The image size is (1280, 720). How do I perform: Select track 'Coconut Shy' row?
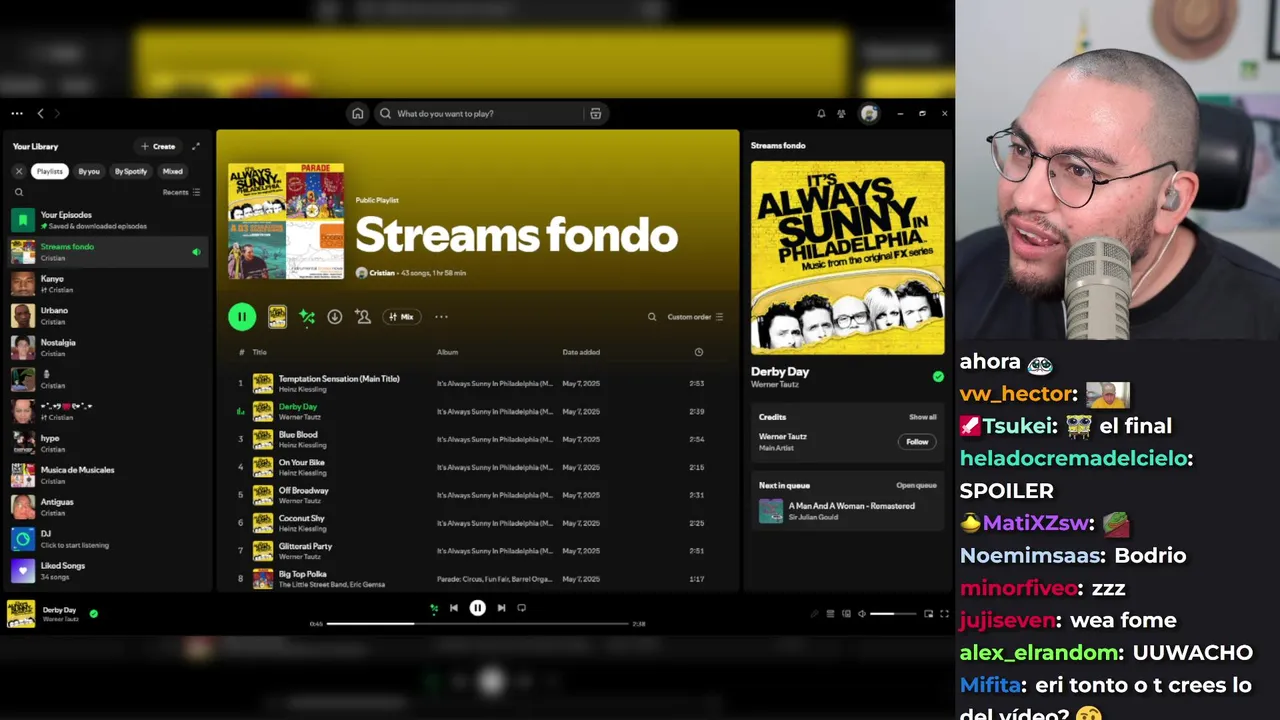tap(476, 523)
